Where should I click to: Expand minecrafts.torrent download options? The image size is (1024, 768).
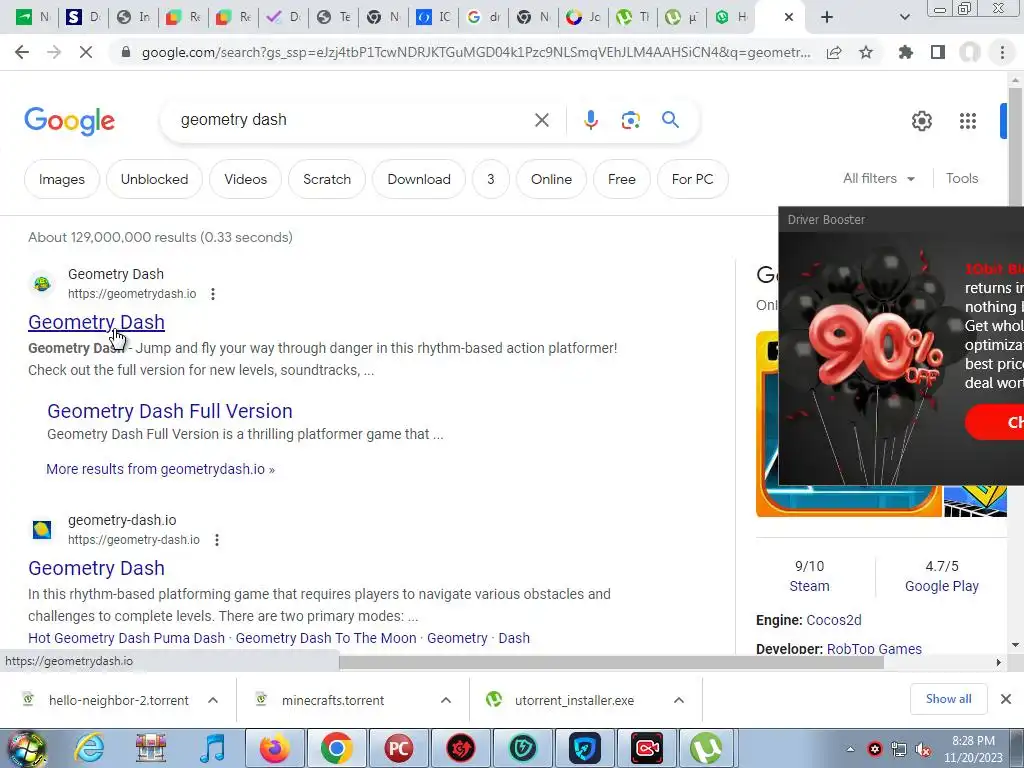[446, 700]
